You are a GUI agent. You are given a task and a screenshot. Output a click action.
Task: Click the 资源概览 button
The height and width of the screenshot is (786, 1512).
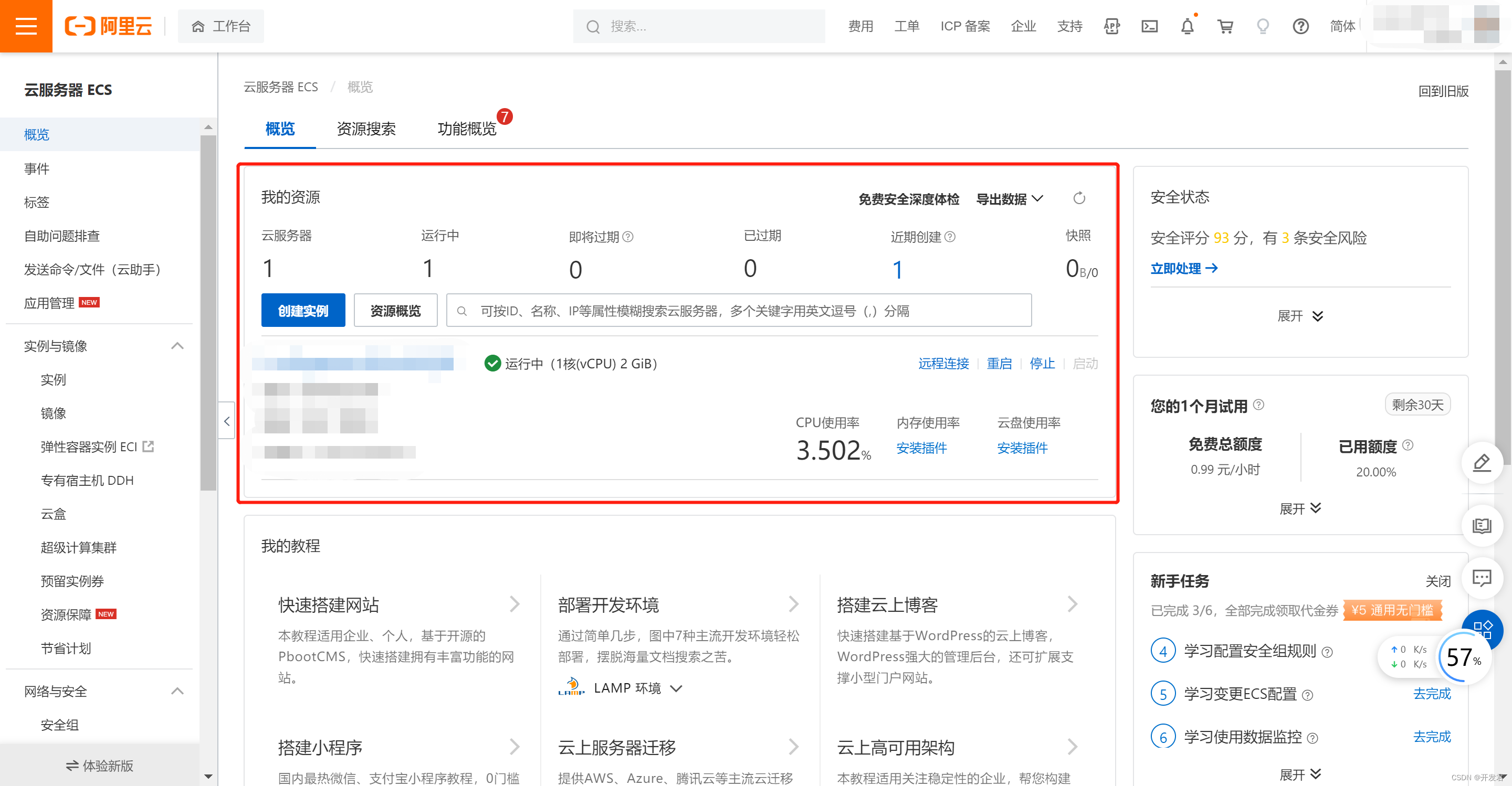point(396,310)
